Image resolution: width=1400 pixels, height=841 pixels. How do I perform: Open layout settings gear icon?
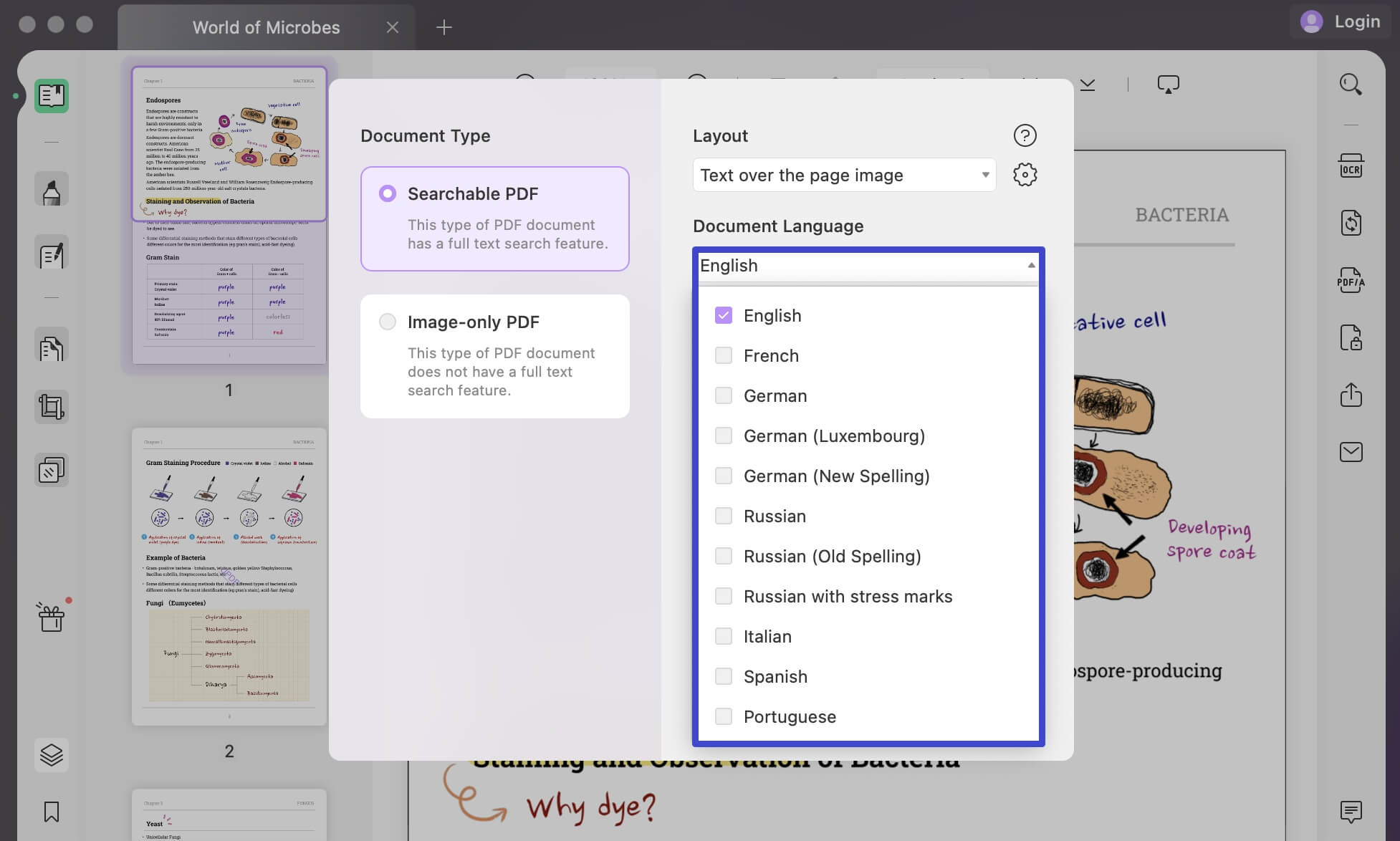click(1025, 175)
